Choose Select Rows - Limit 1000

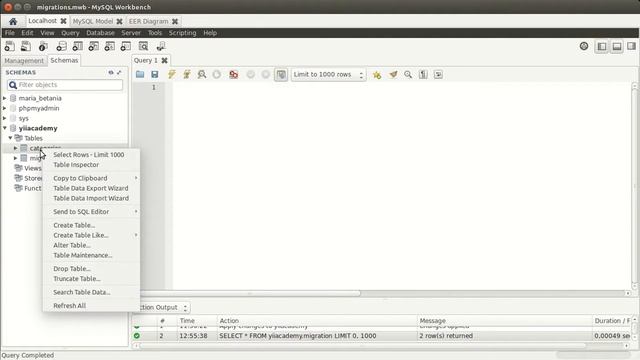click(x=91, y=155)
